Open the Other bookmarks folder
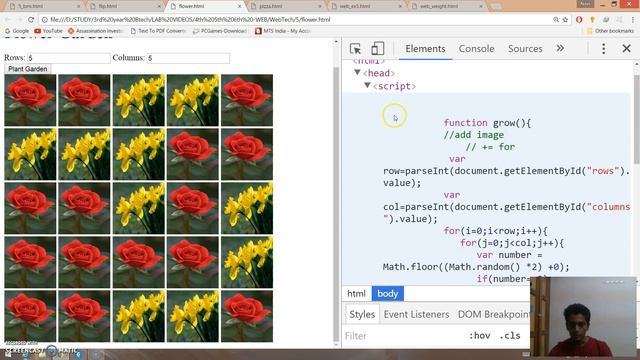This screenshot has height=360, width=640. click(611, 31)
